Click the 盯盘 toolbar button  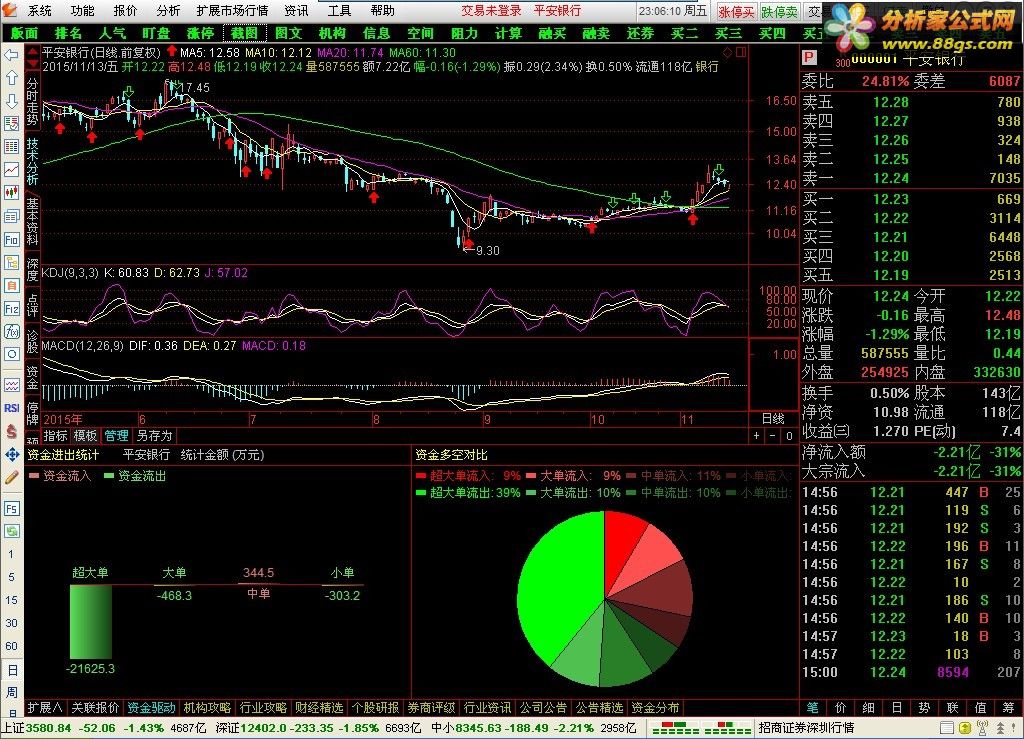click(x=156, y=33)
